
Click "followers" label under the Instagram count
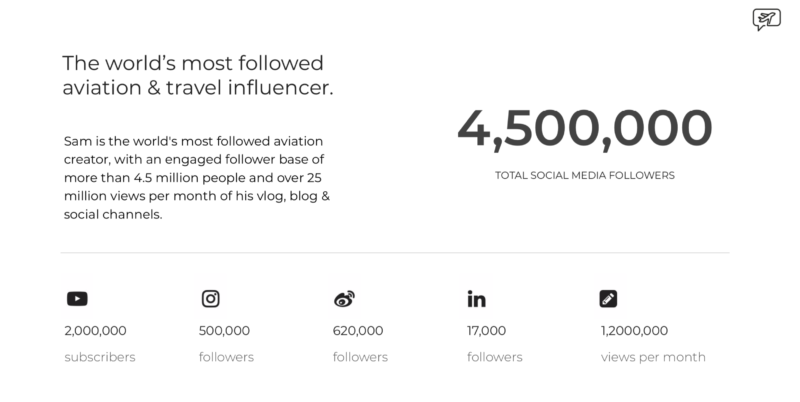(x=226, y=357)
